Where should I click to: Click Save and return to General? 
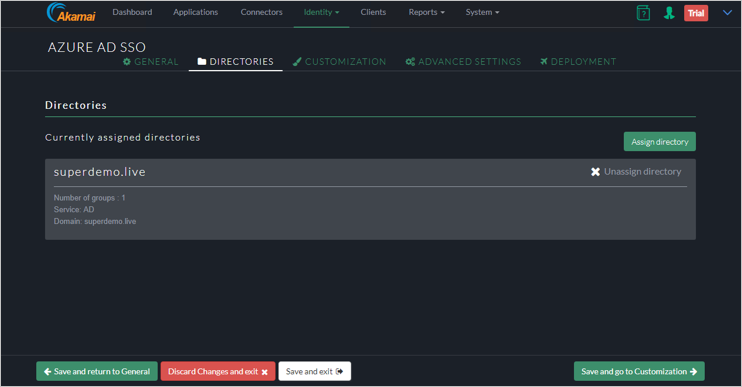click(97, 371)
